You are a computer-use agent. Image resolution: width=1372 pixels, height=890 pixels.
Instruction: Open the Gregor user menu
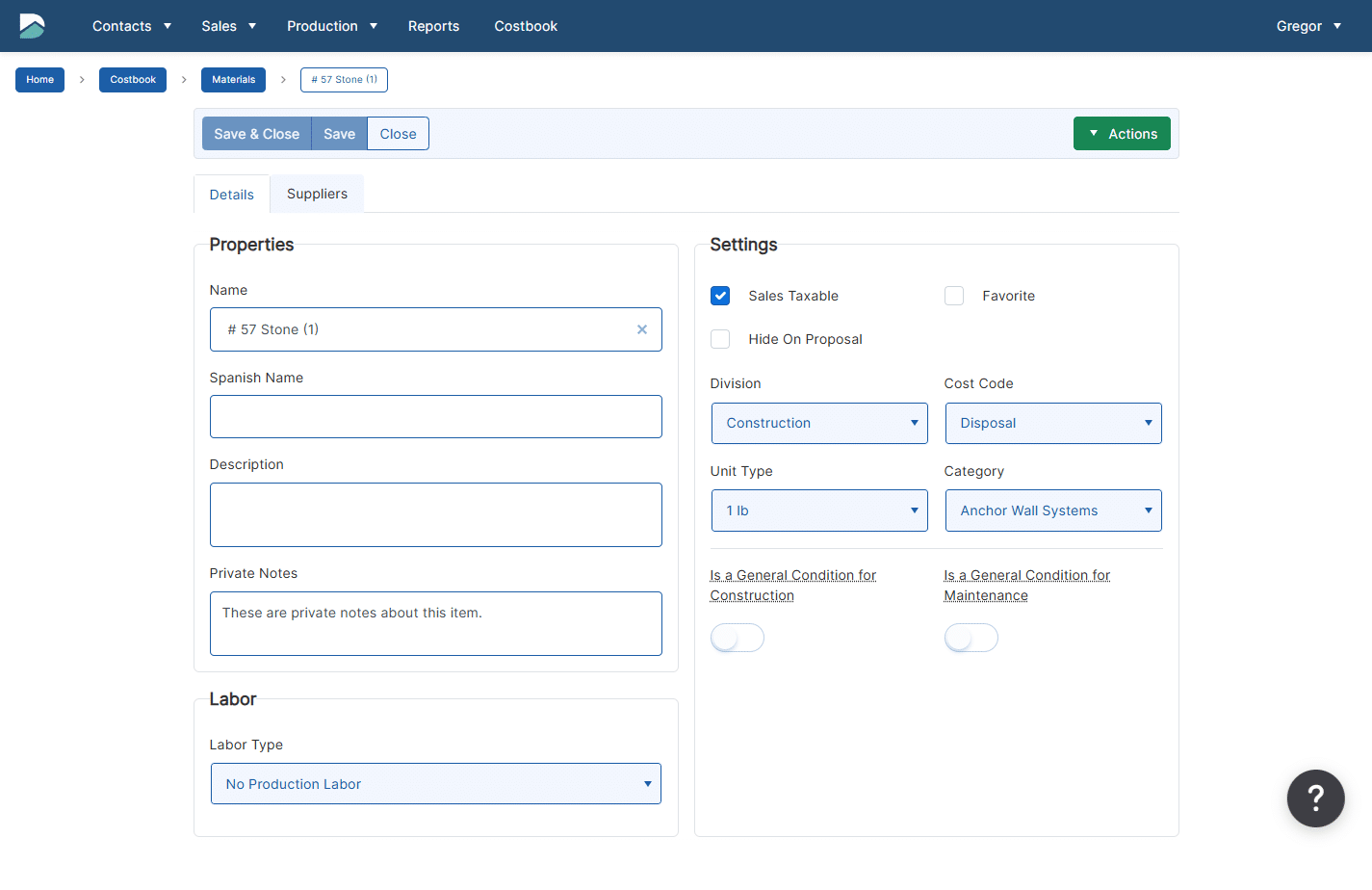(1307, 26)
